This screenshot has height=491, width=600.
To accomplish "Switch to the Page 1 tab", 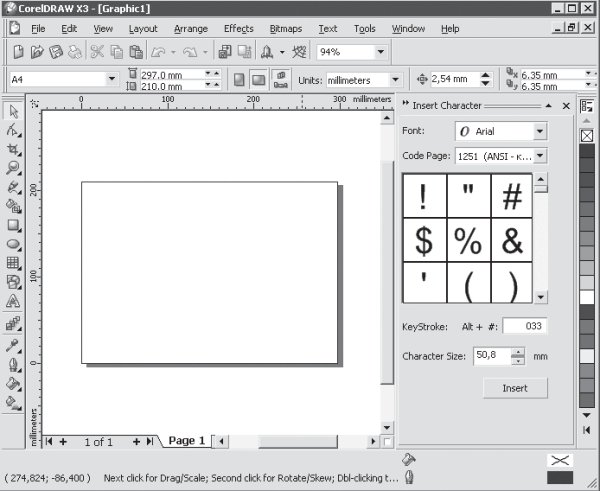I will [186, 441].
